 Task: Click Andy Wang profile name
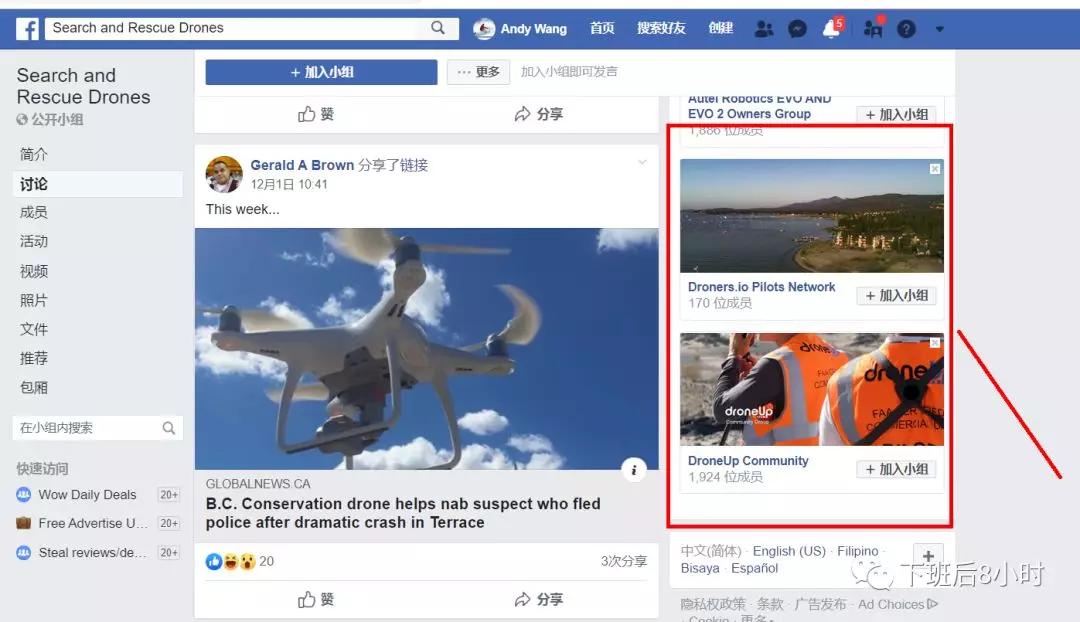pyautogui.click(x=534, y=29)
